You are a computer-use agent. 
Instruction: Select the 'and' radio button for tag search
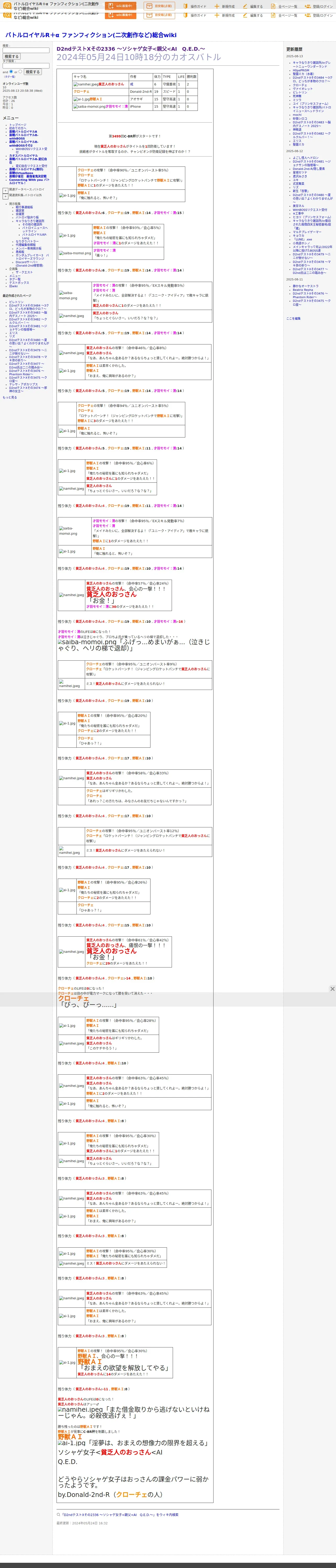pyautogui.click(x=11, y=71)
